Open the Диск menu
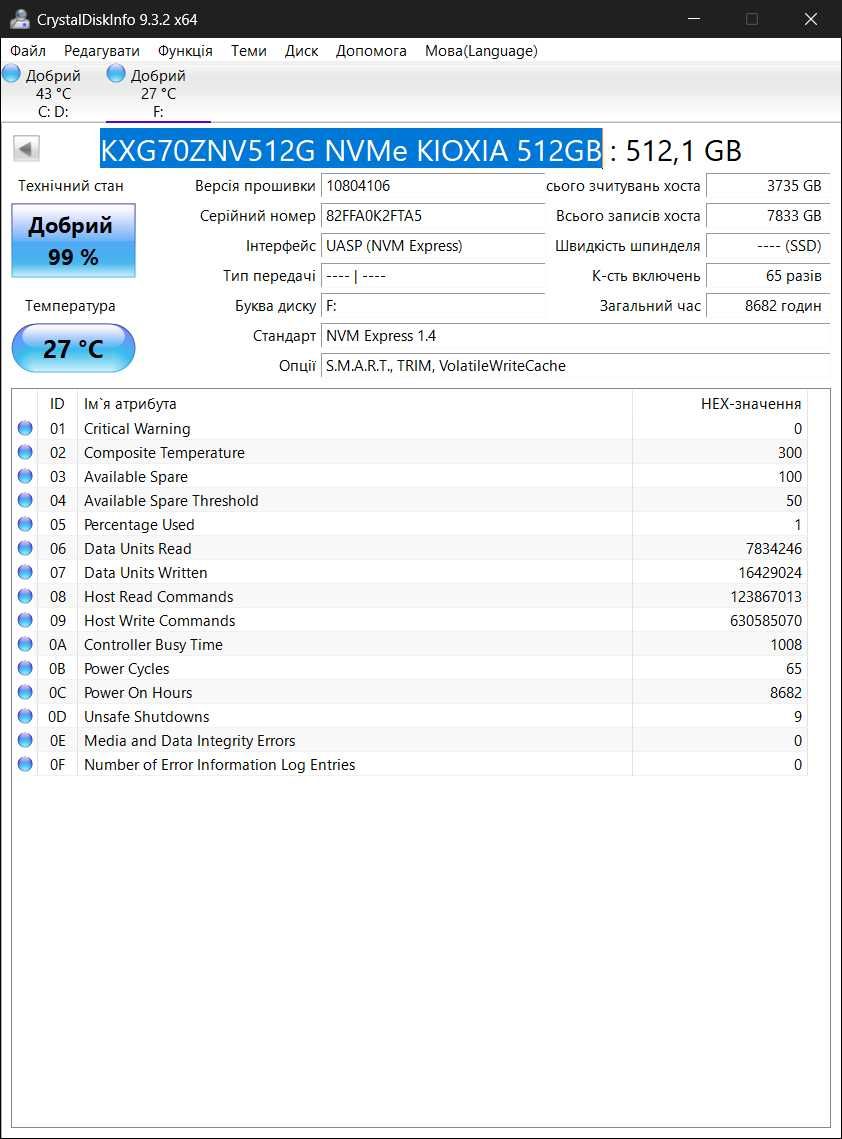 click(x=301, y=51)
